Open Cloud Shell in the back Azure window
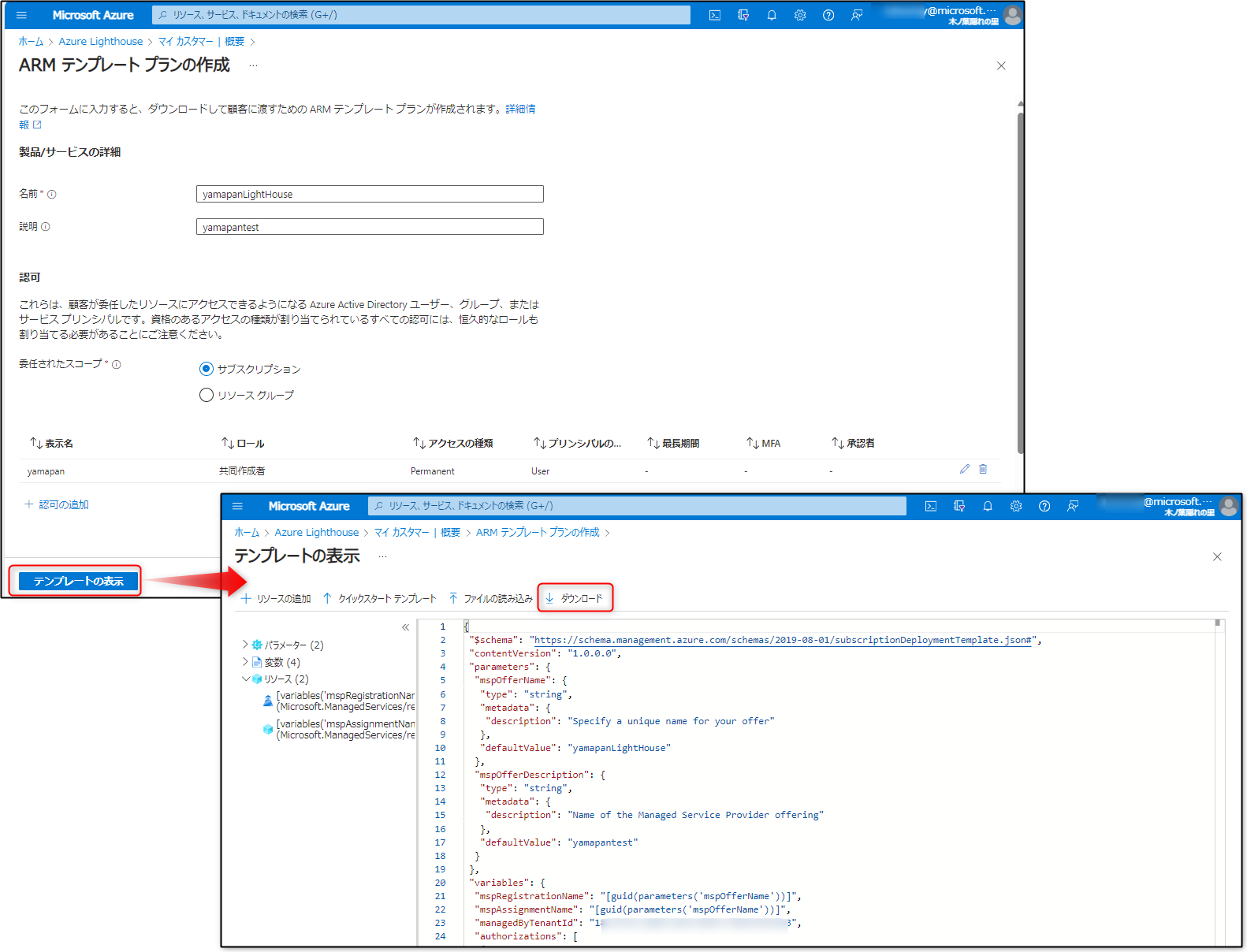The height and width of the screenshot is (952, 1247). pyautogui.click(x=715, y=15)
